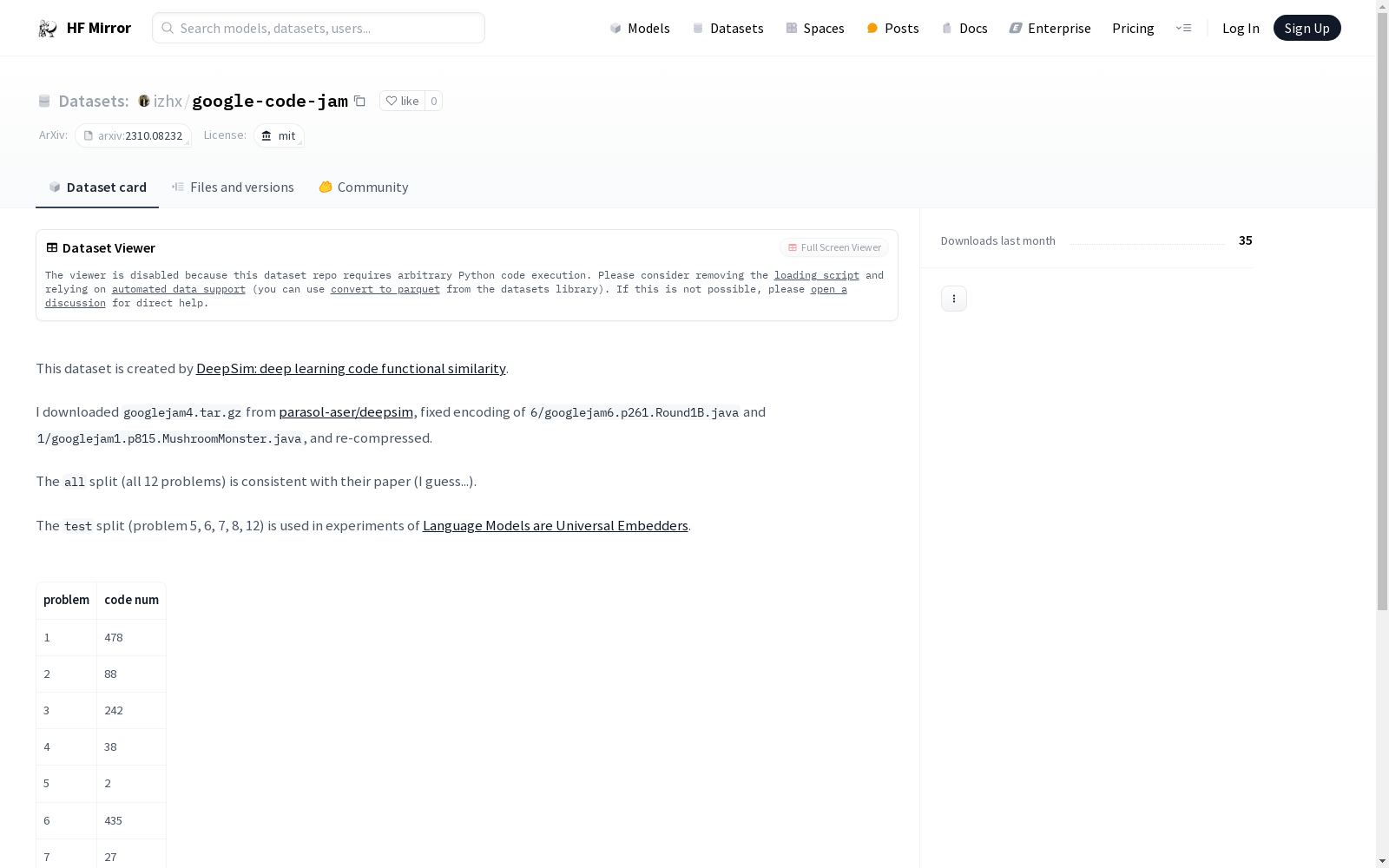Open the google-code-jam dataset title link

click(270, 101)
